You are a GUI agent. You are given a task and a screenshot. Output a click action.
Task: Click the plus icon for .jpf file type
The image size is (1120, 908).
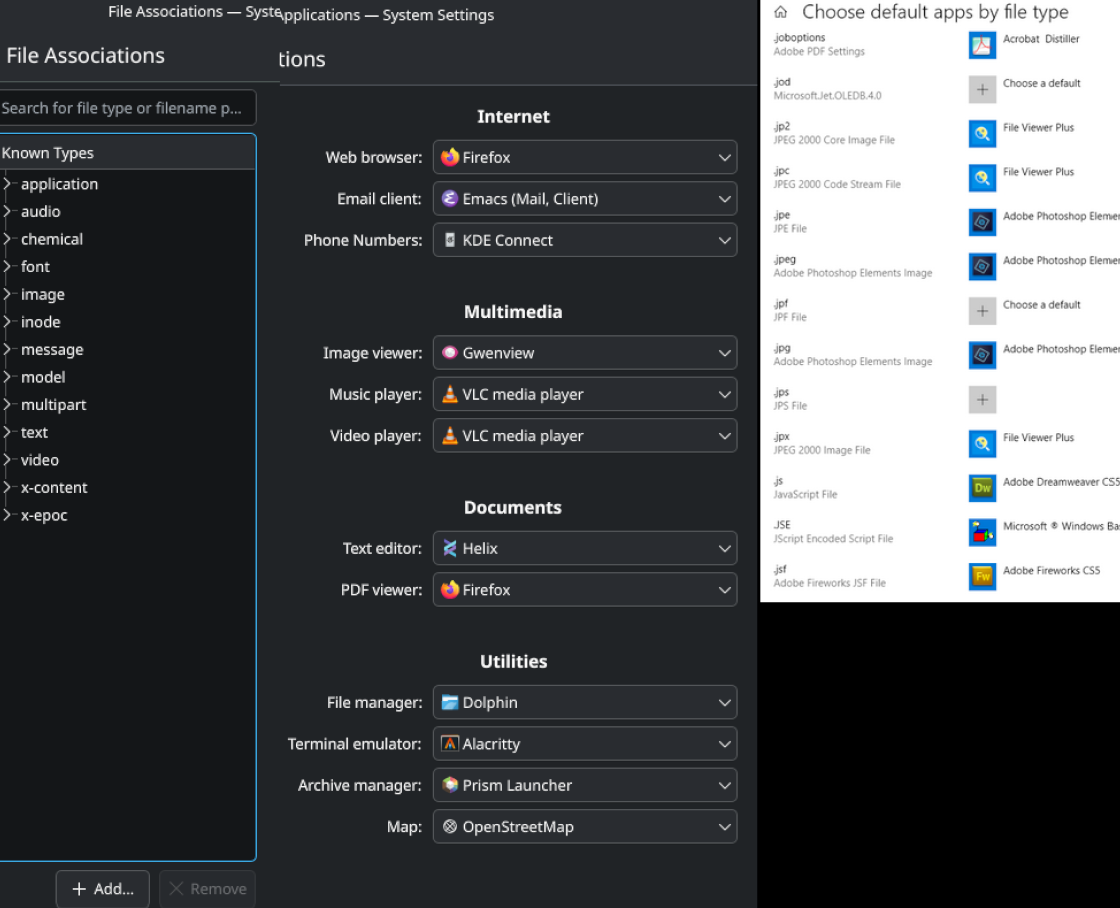point(982,311)
